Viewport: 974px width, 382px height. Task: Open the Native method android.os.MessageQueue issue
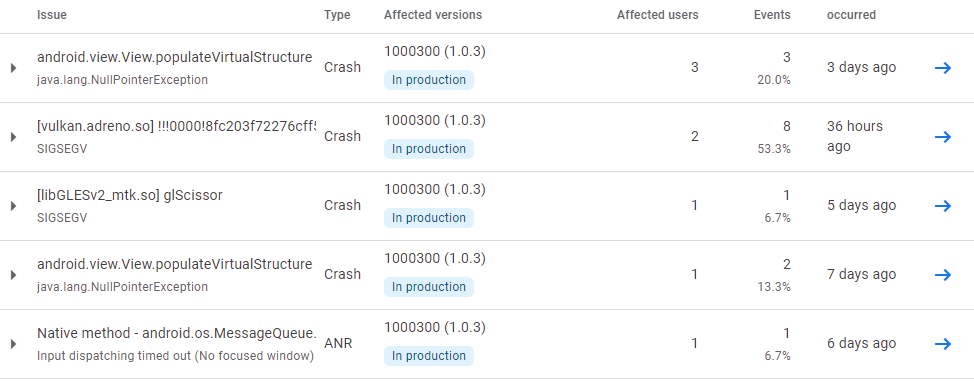pyautogui.click(x=177, y=333)
